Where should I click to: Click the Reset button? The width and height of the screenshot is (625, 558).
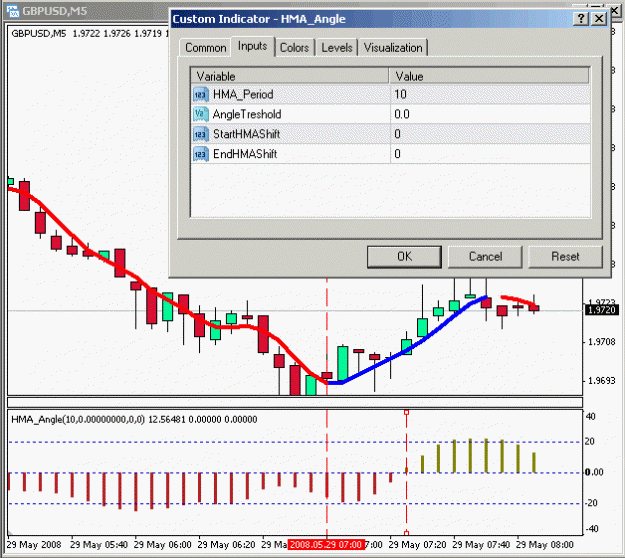565,257
